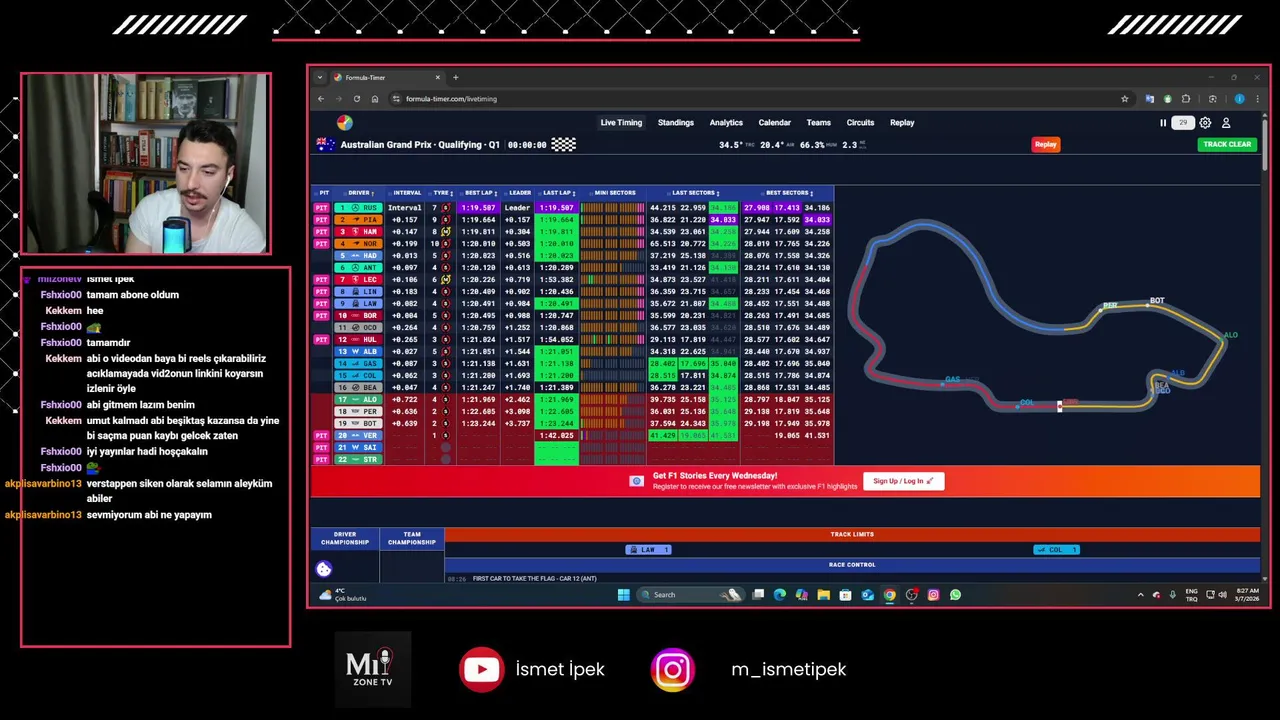Click the browser home icon
Image resolution: width=1280 pixels, height=720 pixels.
375,99
